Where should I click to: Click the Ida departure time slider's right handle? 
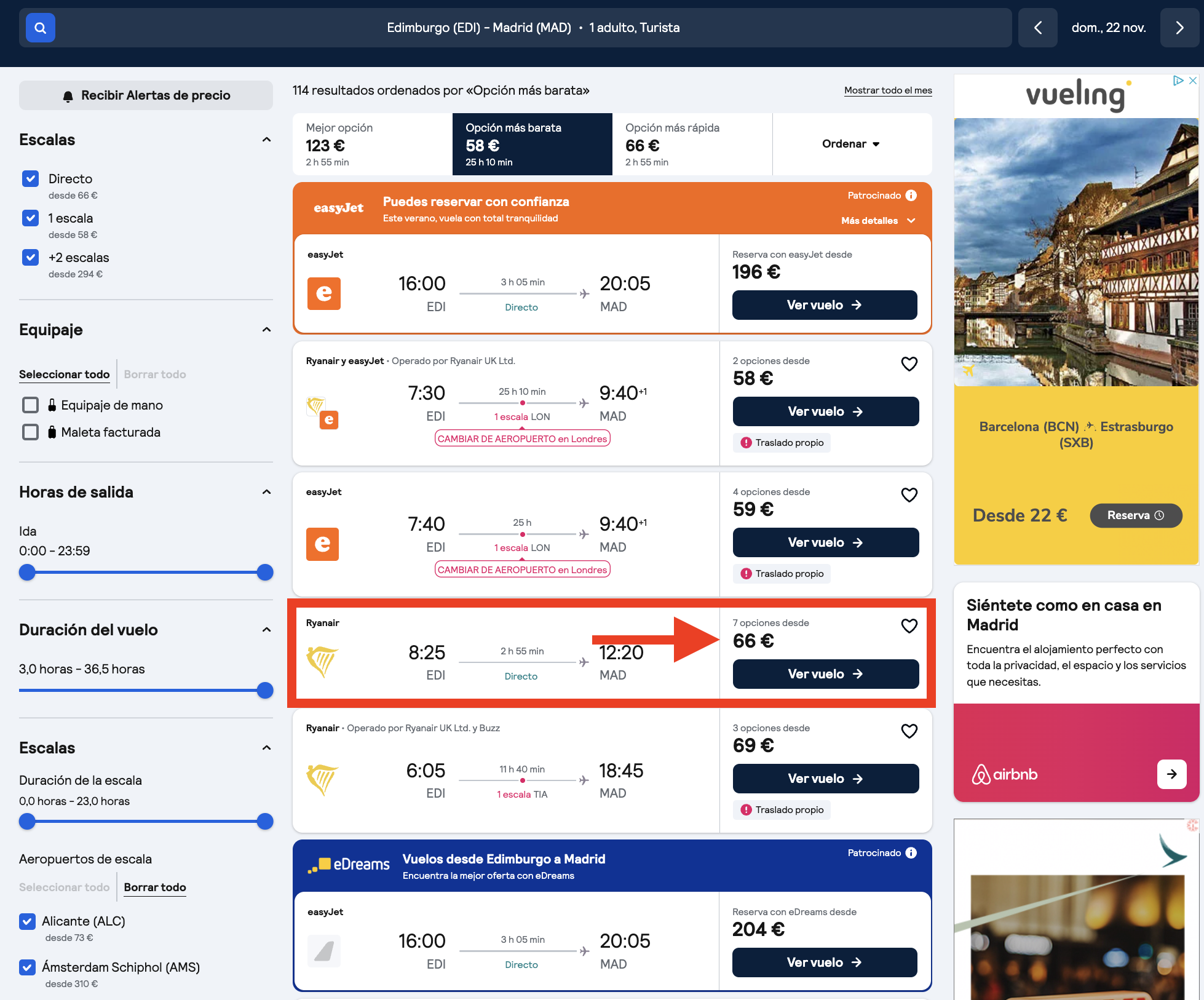pyautogui.click(x=265, y=573)
